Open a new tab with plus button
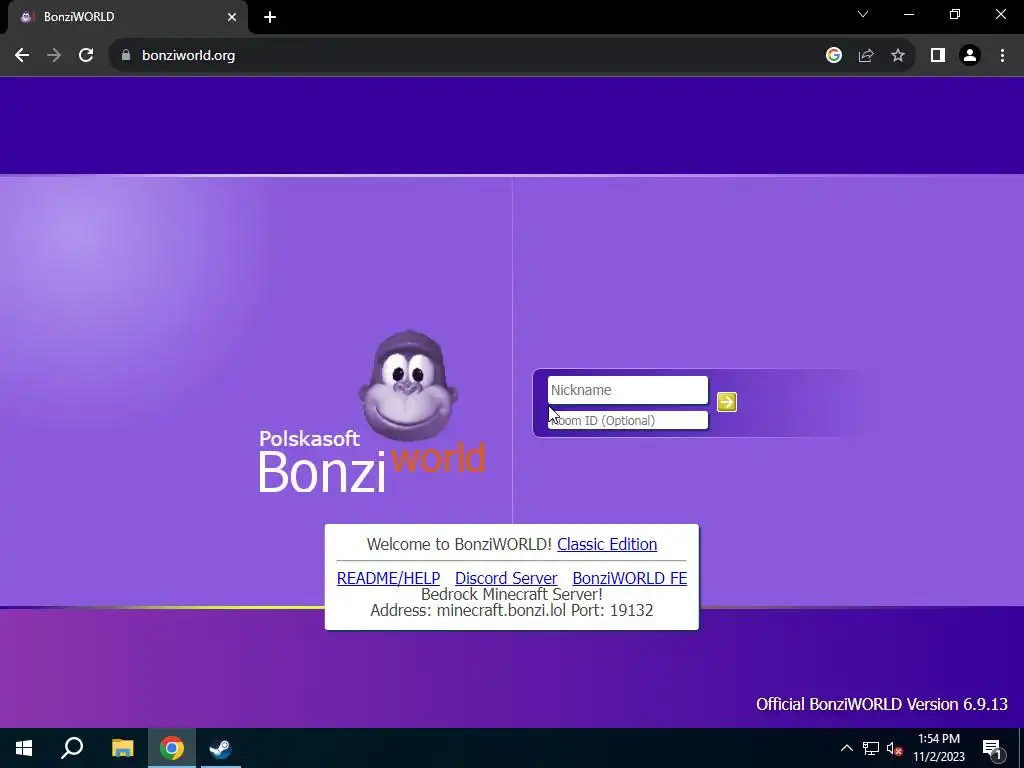The image size is (1024, 768). [270, 17]
